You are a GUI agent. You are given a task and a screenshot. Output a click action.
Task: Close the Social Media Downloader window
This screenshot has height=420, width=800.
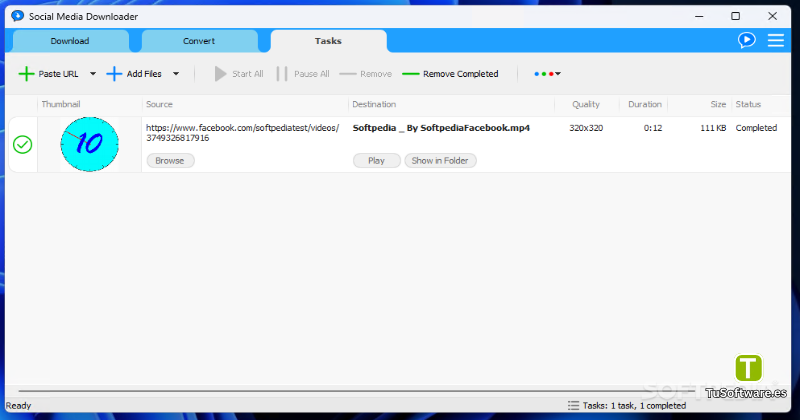772,16
